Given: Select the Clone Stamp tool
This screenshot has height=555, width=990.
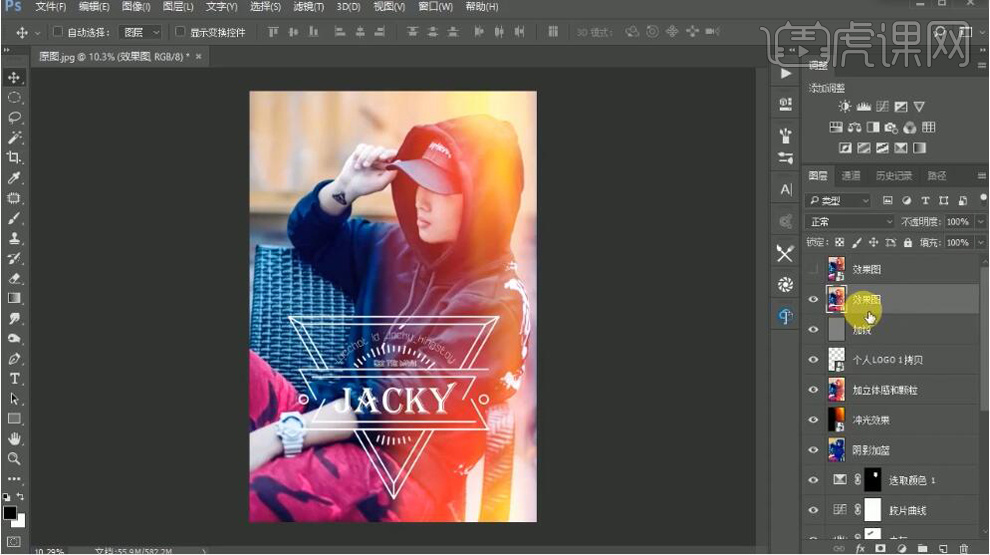Looking at the screenshot, I should pyautogui.click(x=14, y=239).
